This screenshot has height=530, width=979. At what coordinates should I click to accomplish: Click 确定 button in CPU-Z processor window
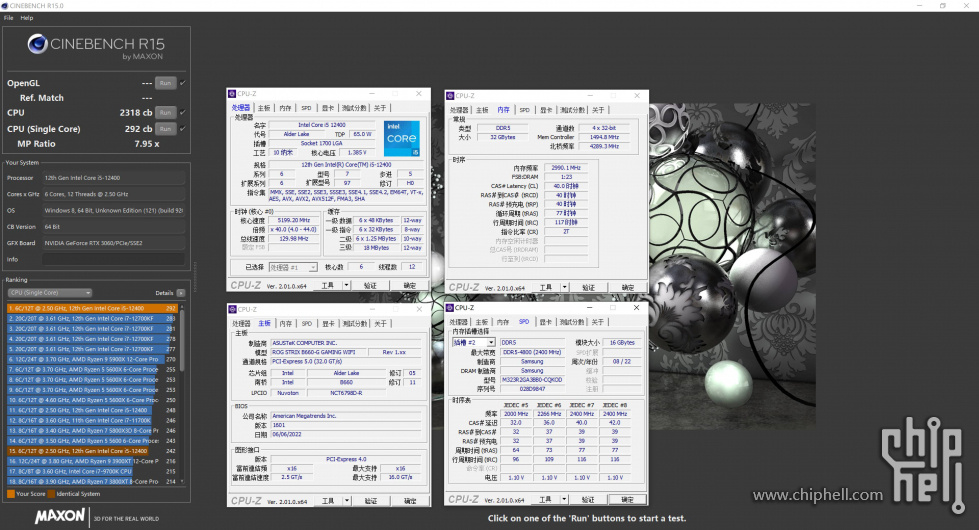coord(410,285)
